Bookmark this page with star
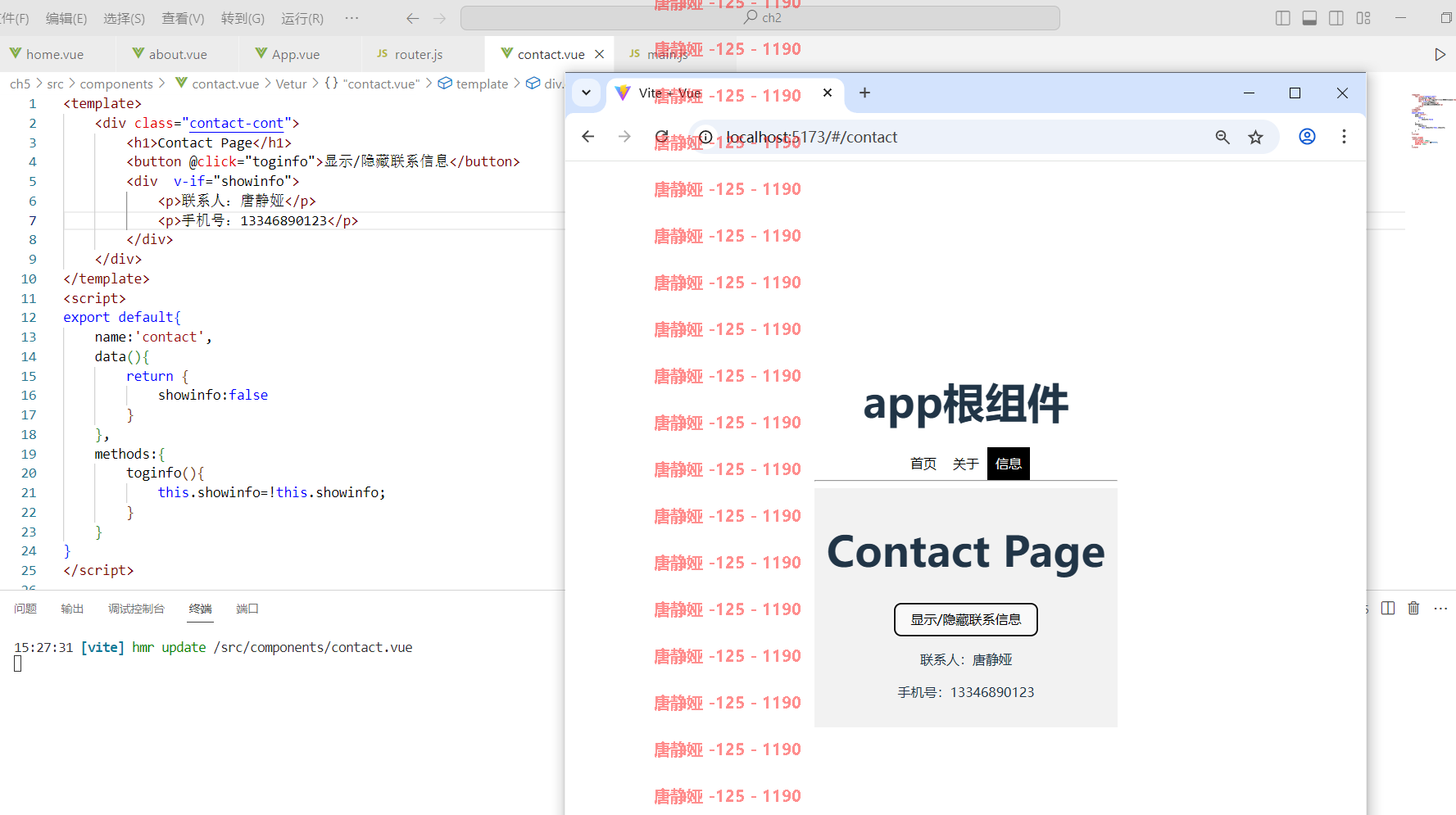Viewport: 1456px width, 815px height. [x=1255, y=137]
